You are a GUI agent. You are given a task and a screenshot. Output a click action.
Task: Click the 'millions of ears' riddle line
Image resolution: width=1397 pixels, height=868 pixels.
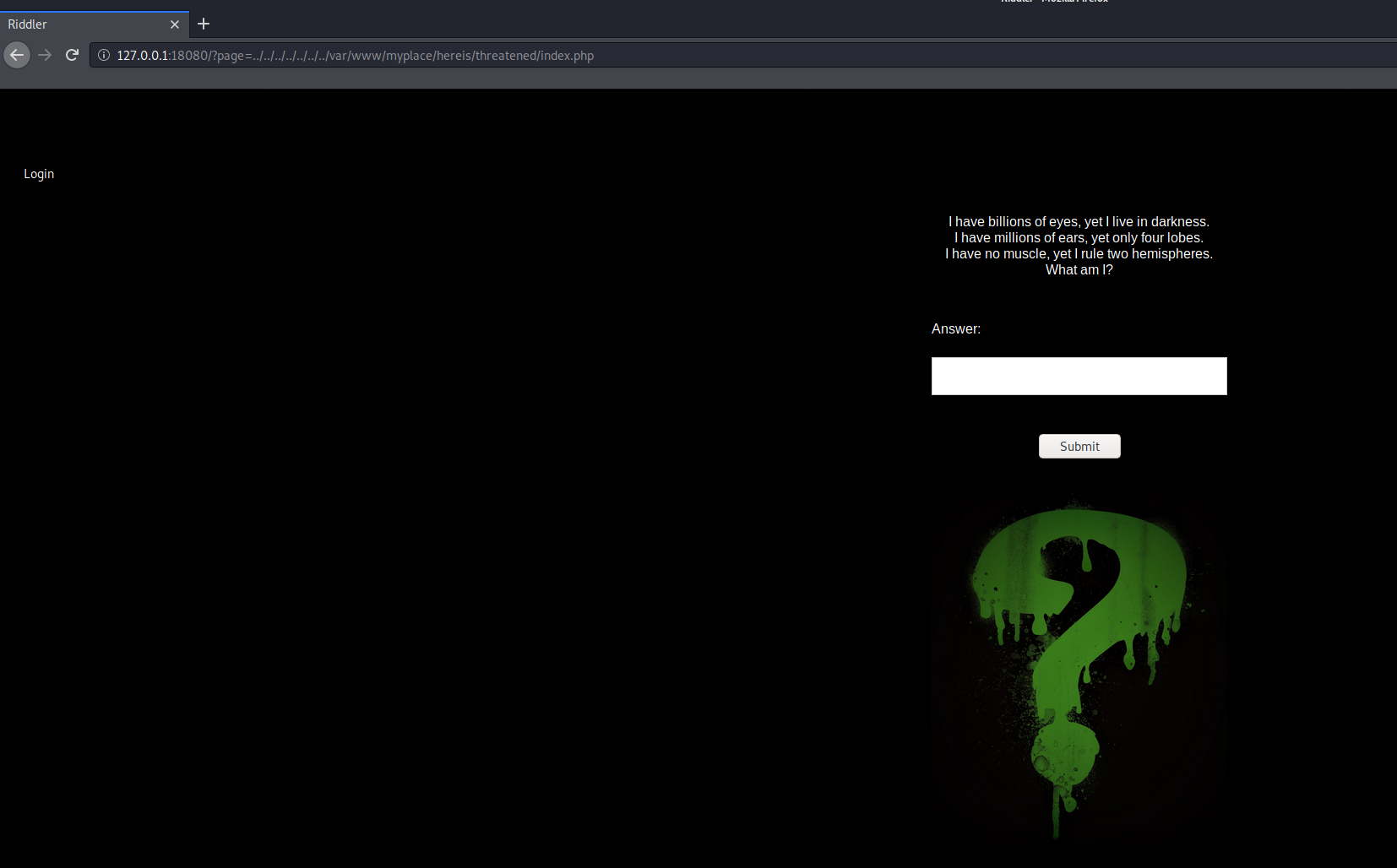pyautogui.click(x=1079, y=237)
